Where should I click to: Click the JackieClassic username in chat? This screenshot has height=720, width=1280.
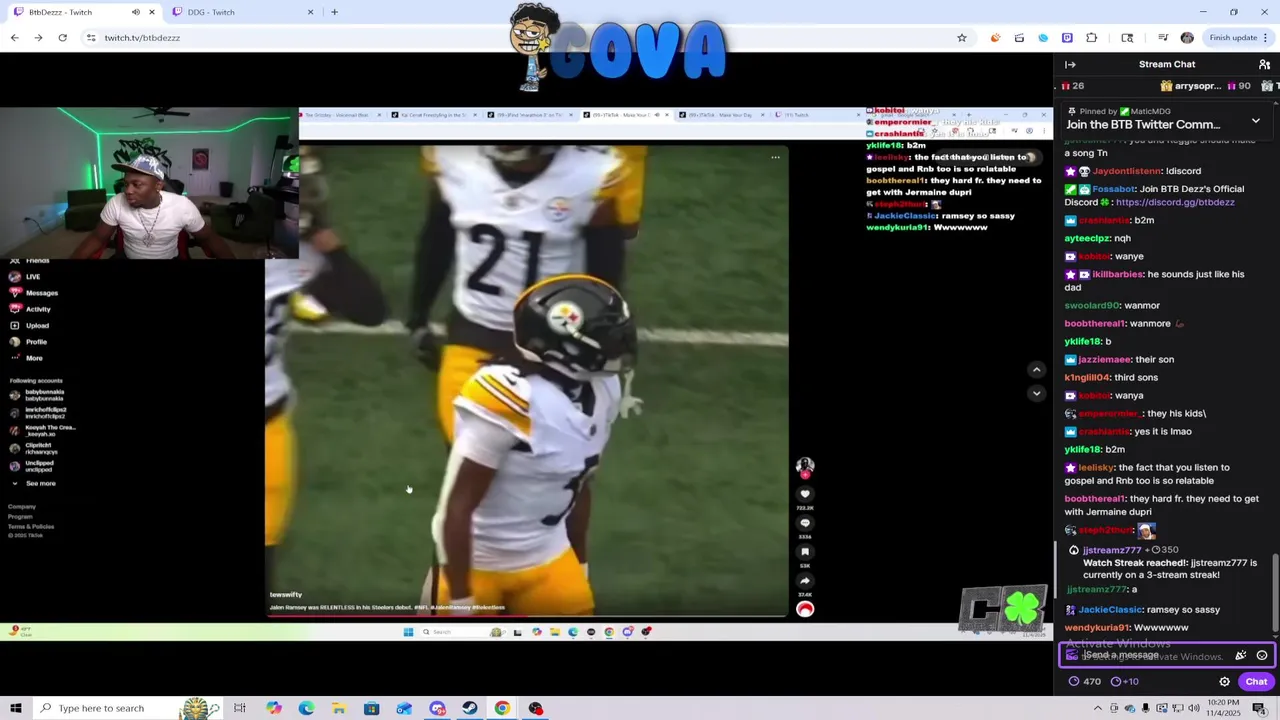click(x=1110, y=609)
